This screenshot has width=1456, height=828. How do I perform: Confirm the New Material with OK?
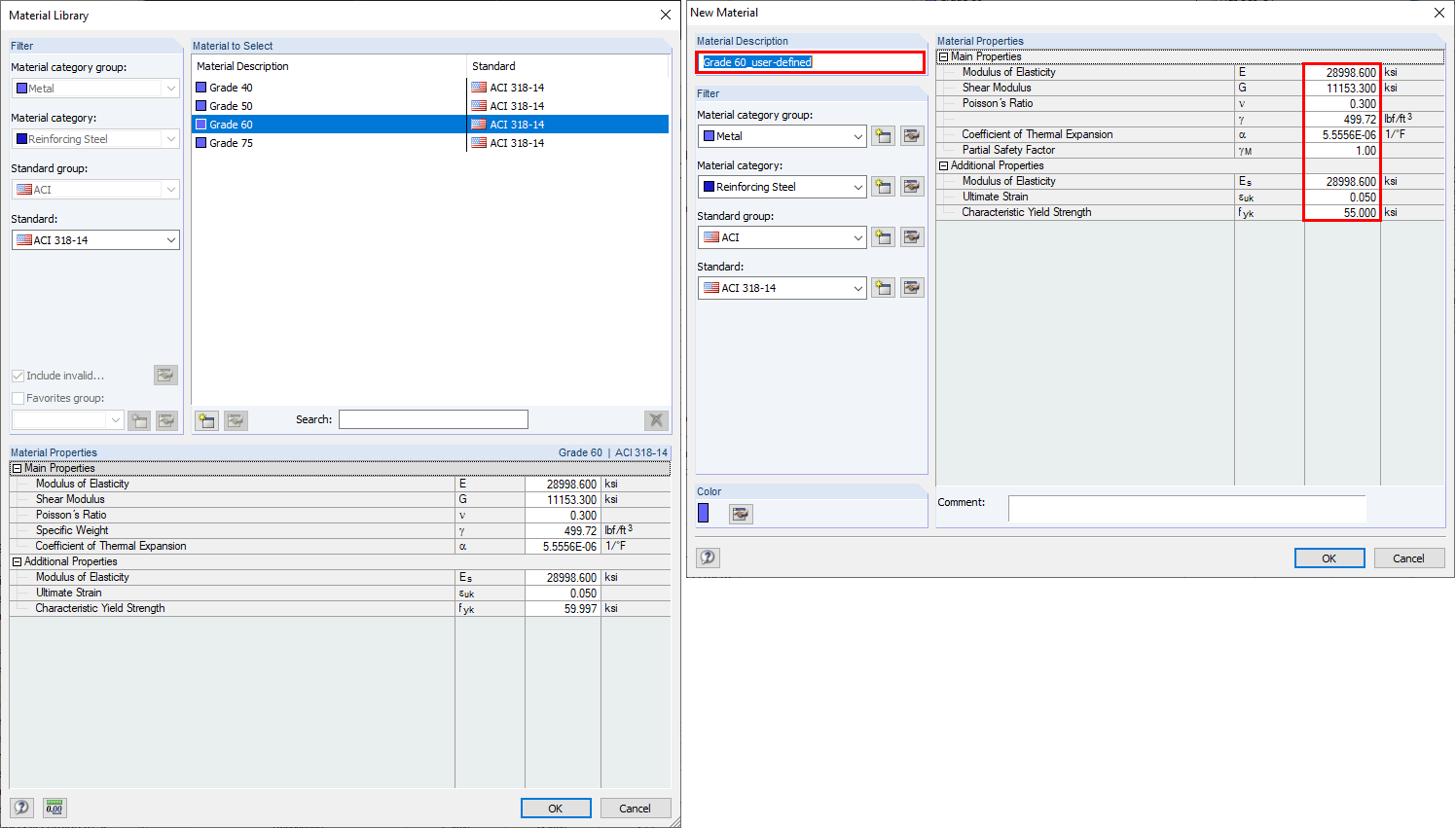point(1329,558)
